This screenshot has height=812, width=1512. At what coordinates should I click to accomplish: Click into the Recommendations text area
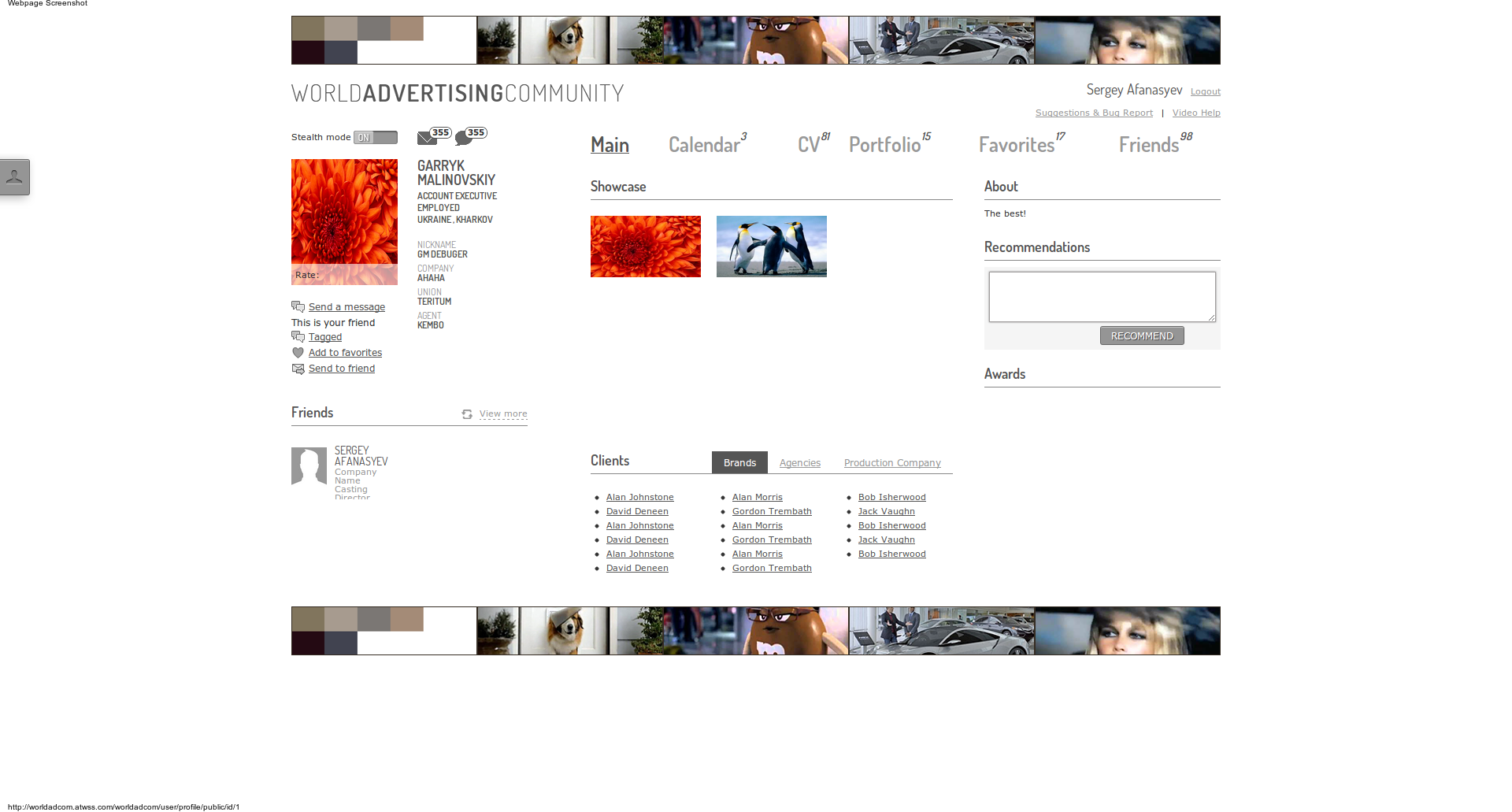(x=1102, y=297)
